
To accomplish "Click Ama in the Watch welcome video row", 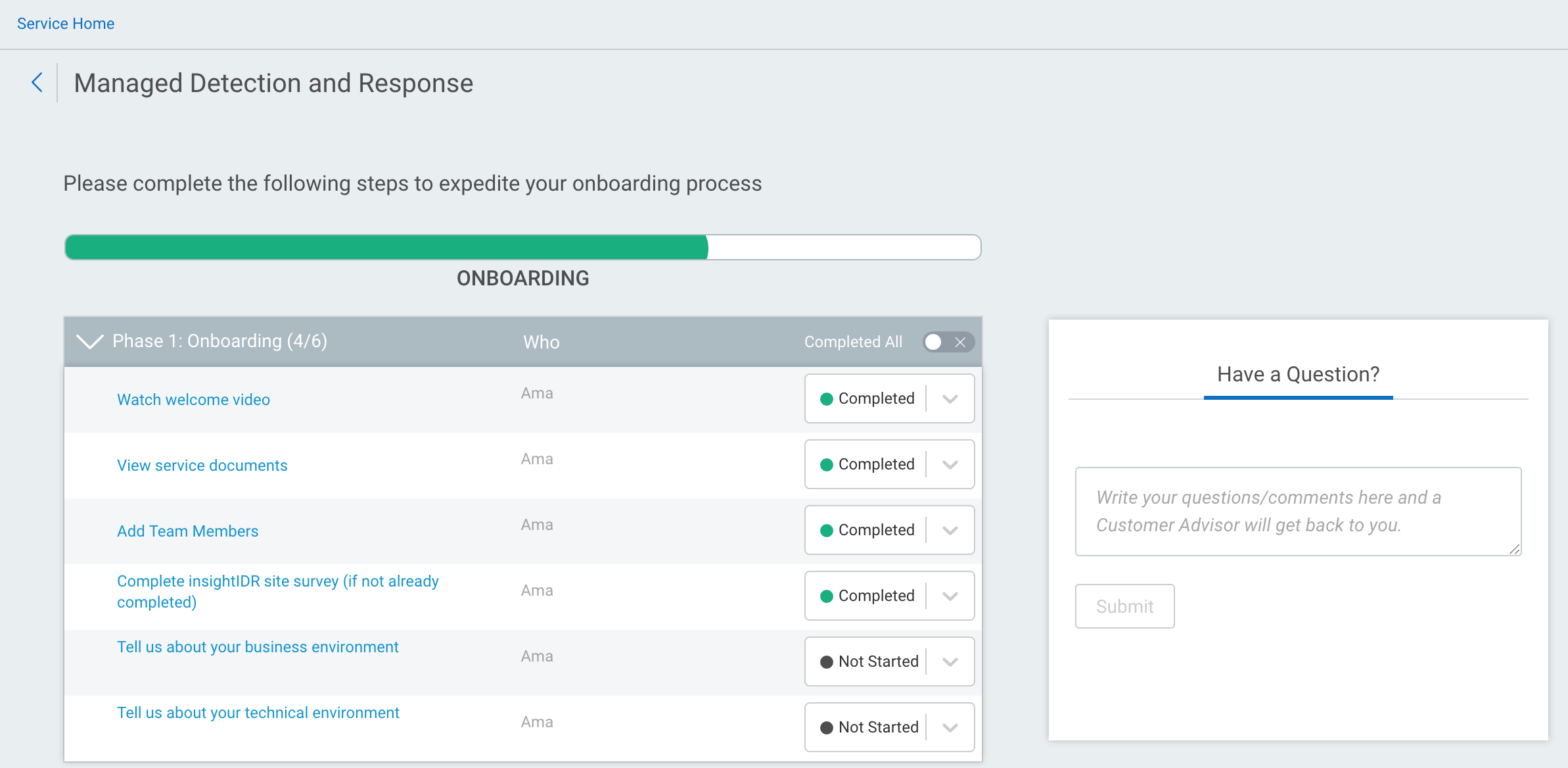I will (537, 393).
